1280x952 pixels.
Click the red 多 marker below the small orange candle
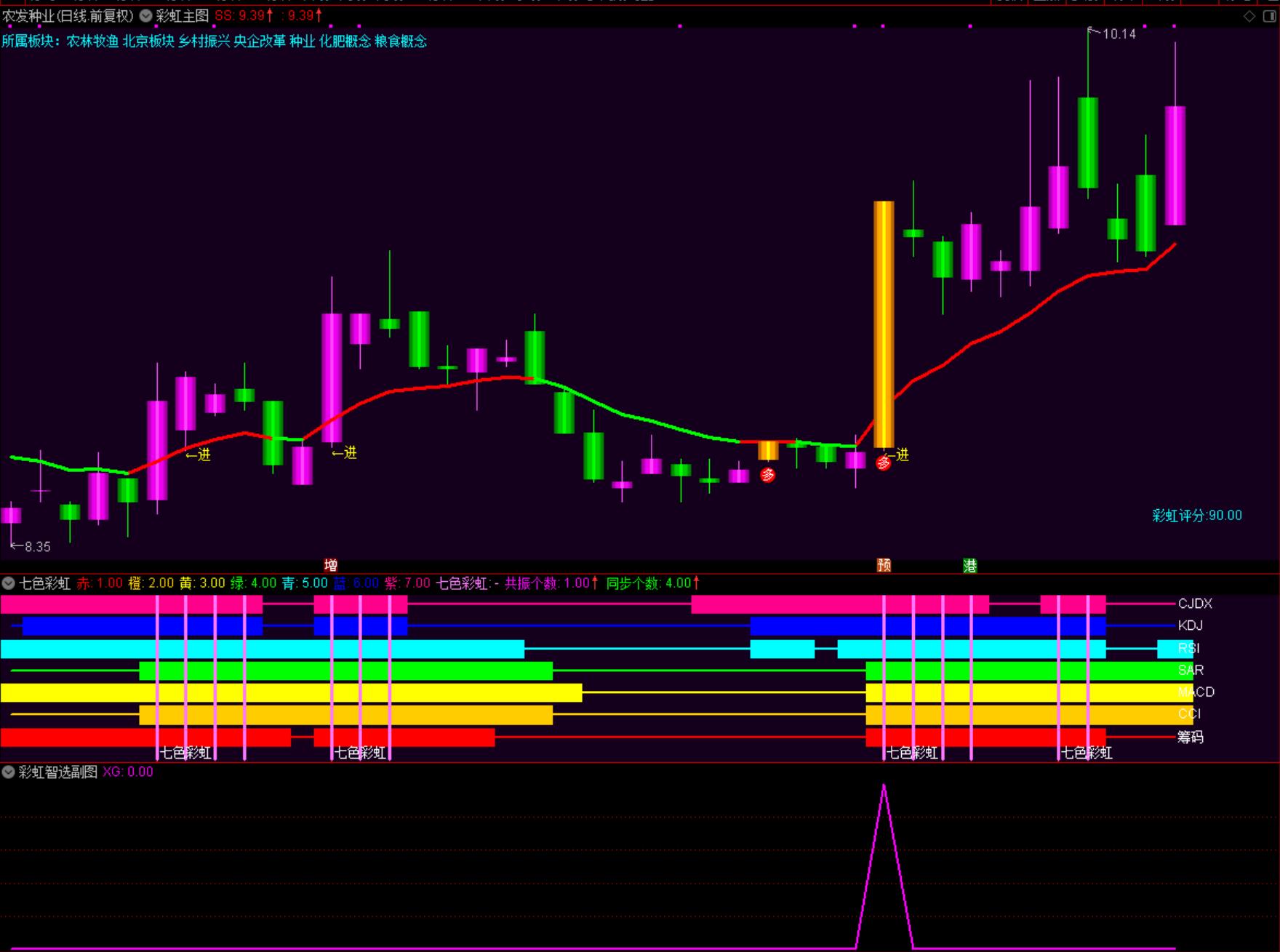[x=767, y=475]
